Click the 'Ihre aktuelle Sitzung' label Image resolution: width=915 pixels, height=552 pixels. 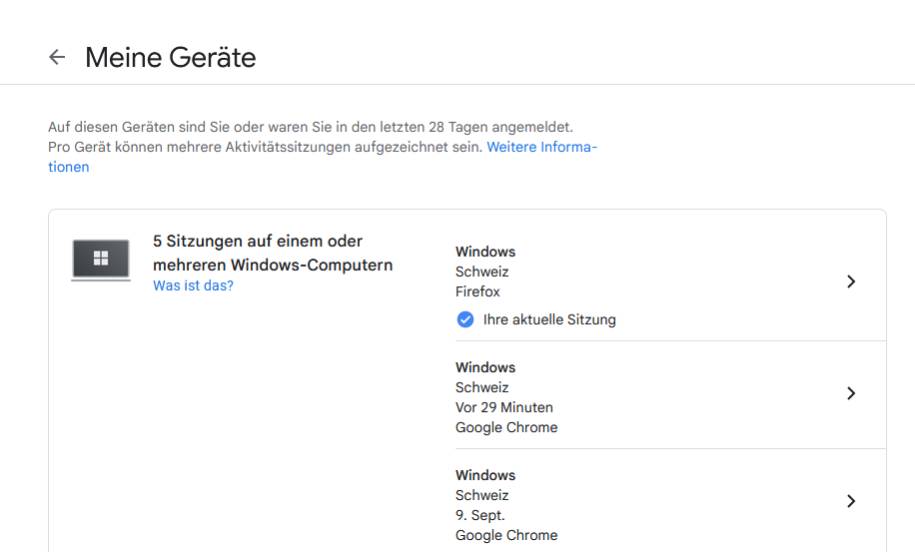point(549,320)
